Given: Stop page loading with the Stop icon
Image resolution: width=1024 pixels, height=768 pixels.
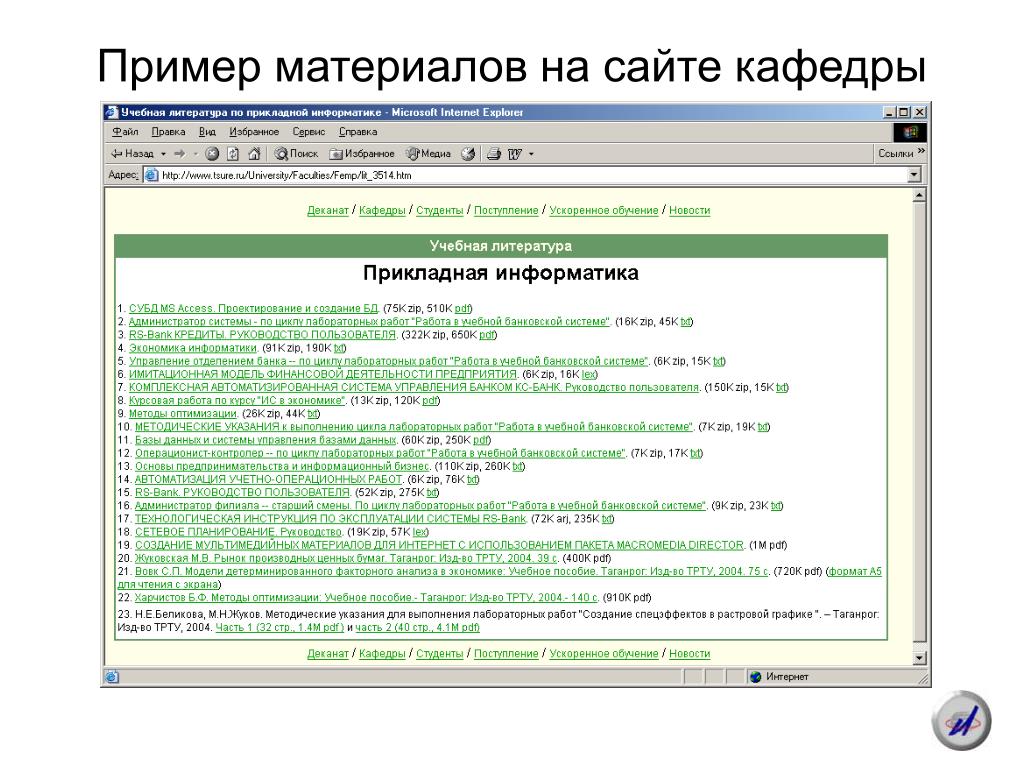Looking at the screenshot, I should click(212, 153).
